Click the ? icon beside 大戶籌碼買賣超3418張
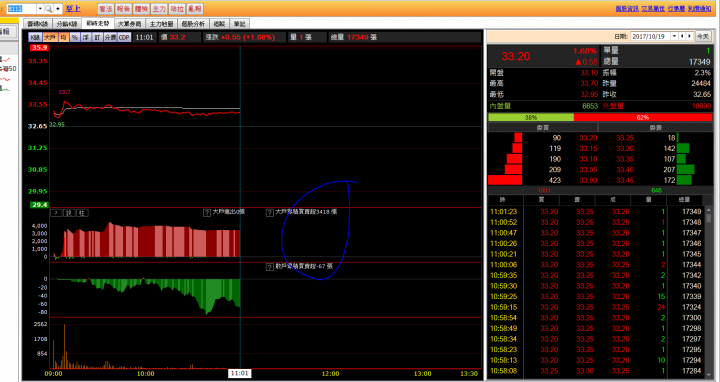720x382 pixels. (270, 213)
